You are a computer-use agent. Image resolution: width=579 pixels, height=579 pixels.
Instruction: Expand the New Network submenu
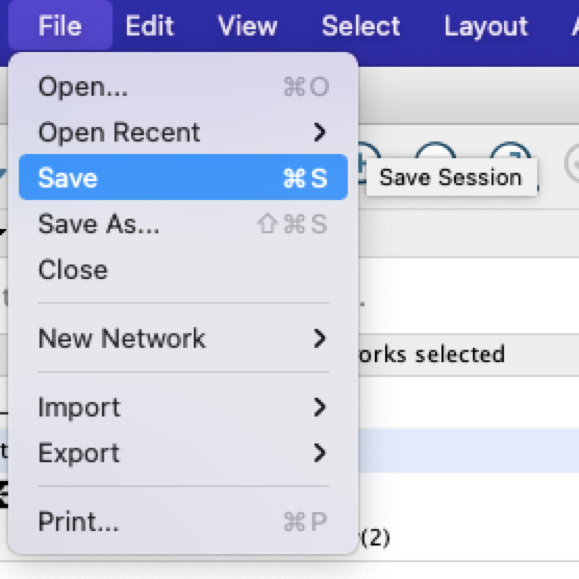(183, 338)
